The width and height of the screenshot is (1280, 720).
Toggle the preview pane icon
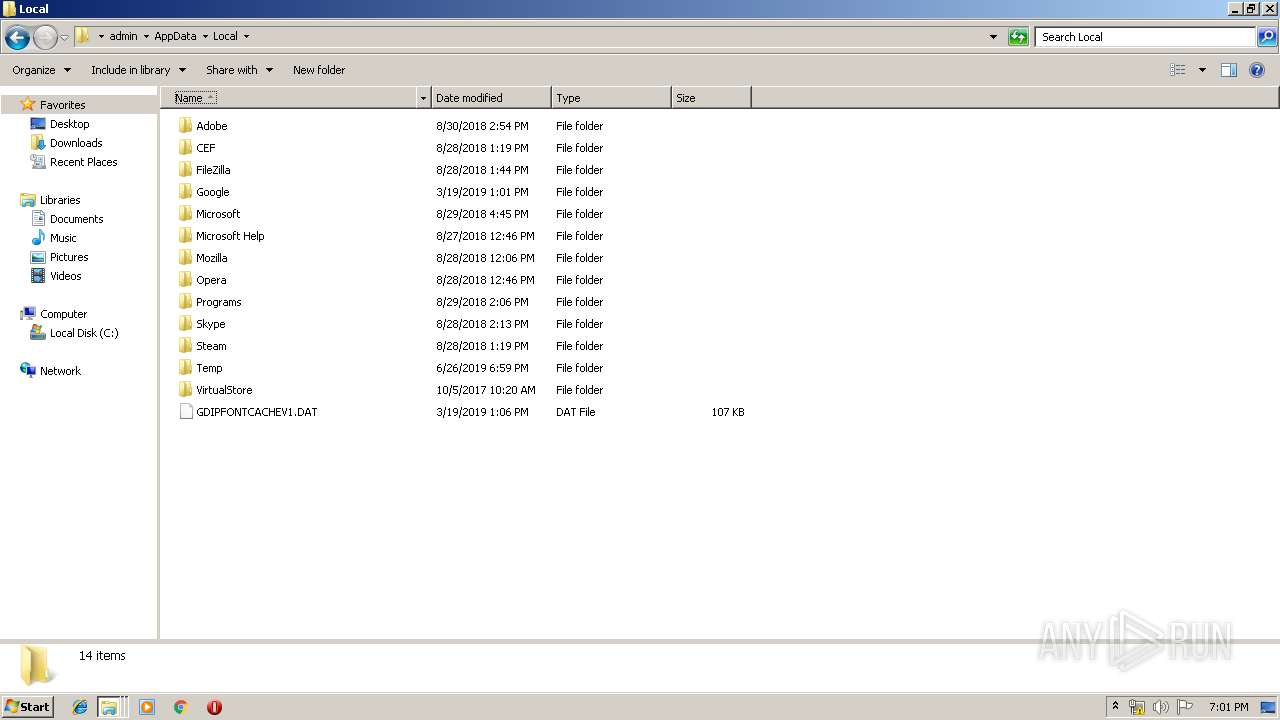1229,70
